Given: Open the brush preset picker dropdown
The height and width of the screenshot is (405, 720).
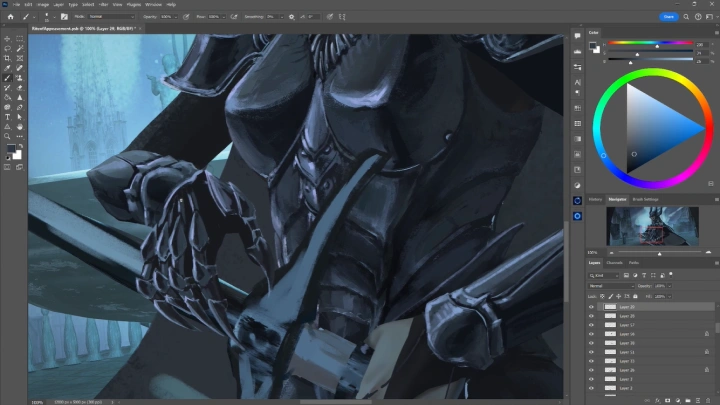Looking at the screenshot, I should pos(54,17).
